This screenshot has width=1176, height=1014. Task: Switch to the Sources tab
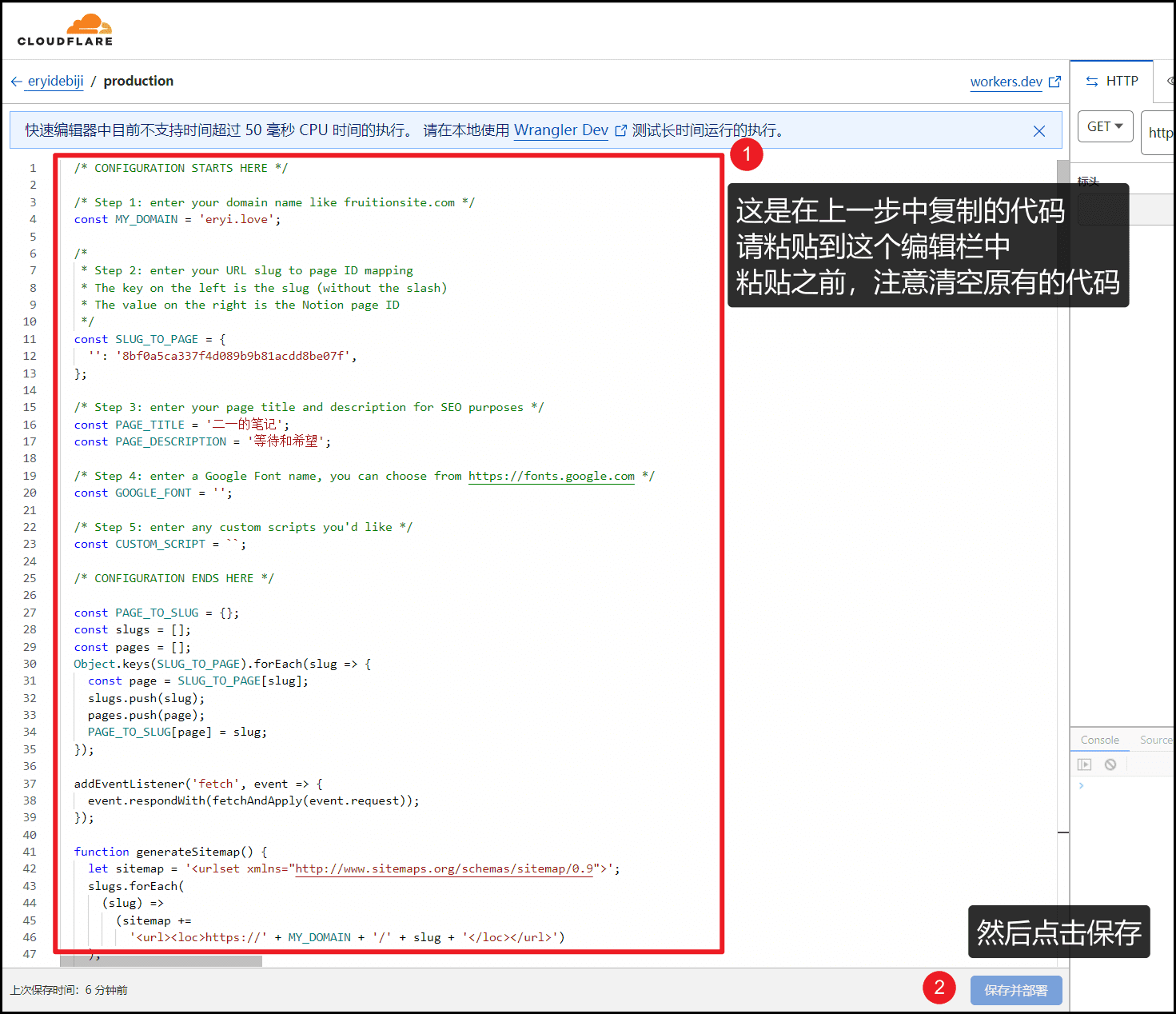click(x=1156, y=740)
